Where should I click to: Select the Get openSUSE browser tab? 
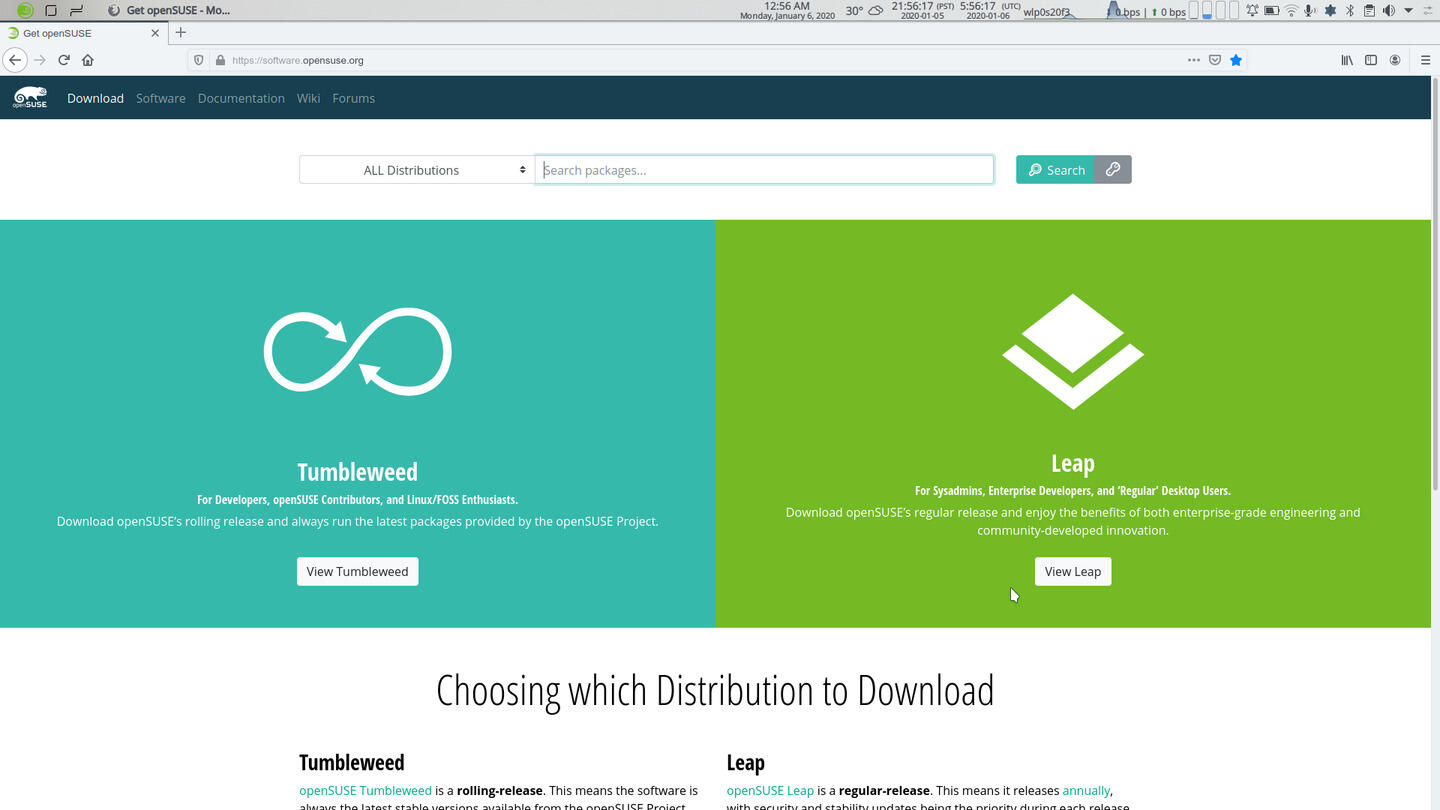[82, 33]
